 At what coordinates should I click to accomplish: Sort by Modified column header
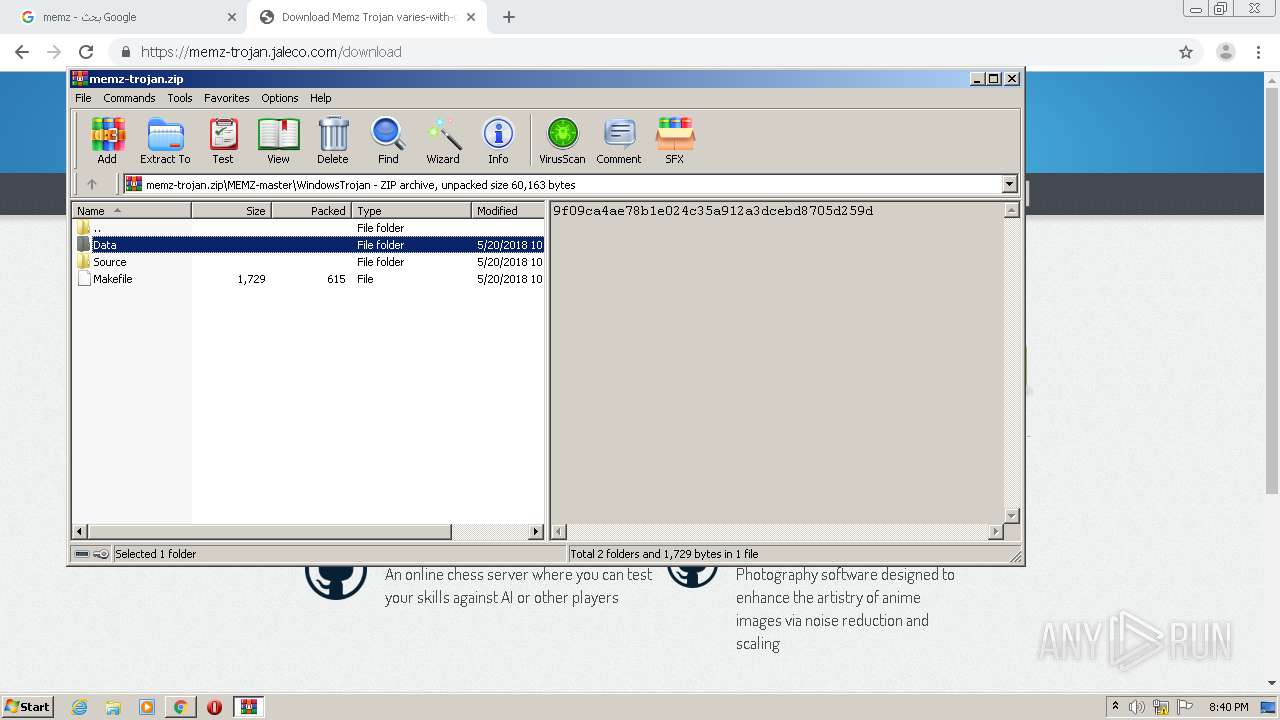pyautogui.click(x=507, y=210)
